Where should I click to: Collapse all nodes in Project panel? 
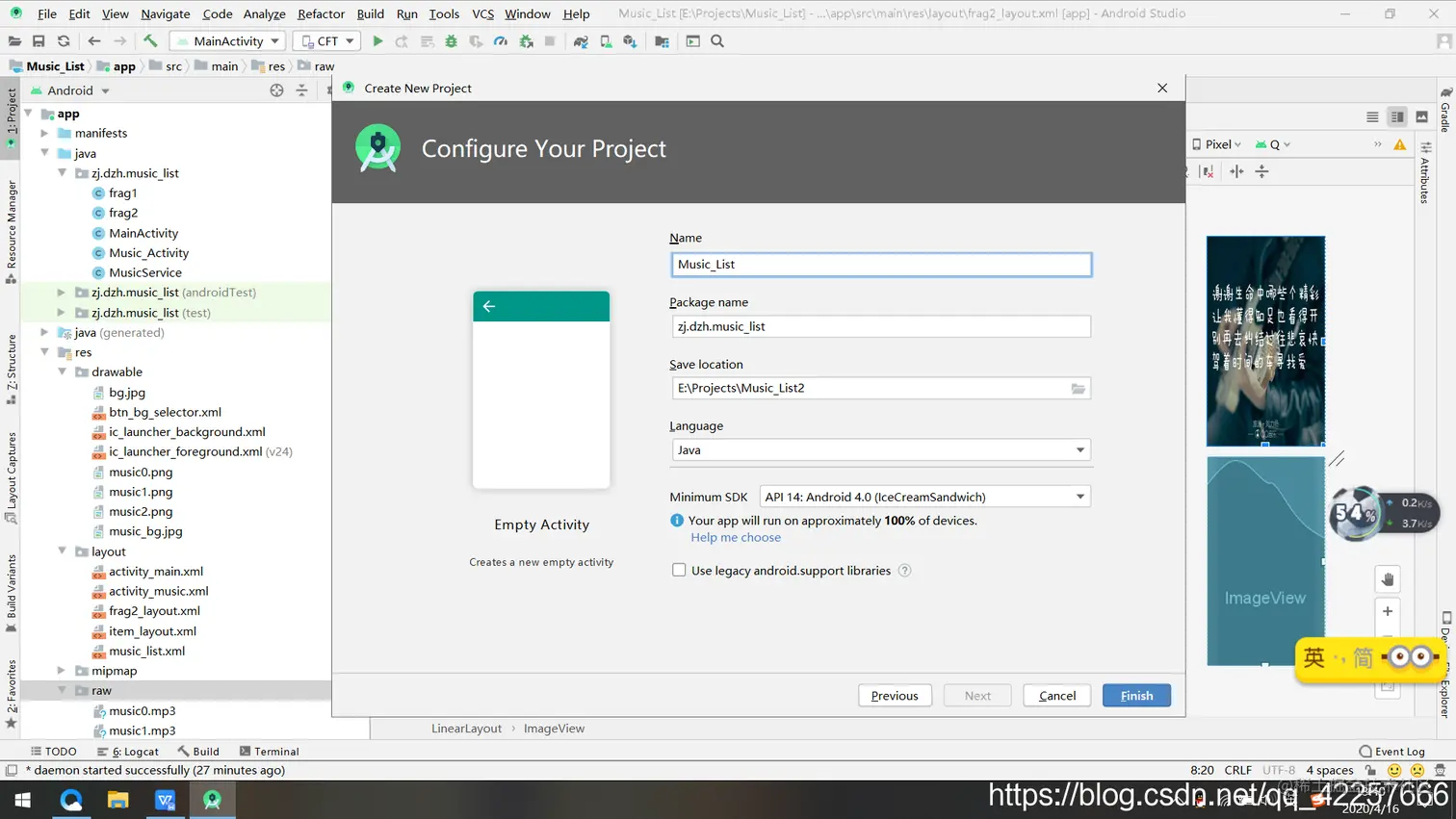tap(301, 90)
